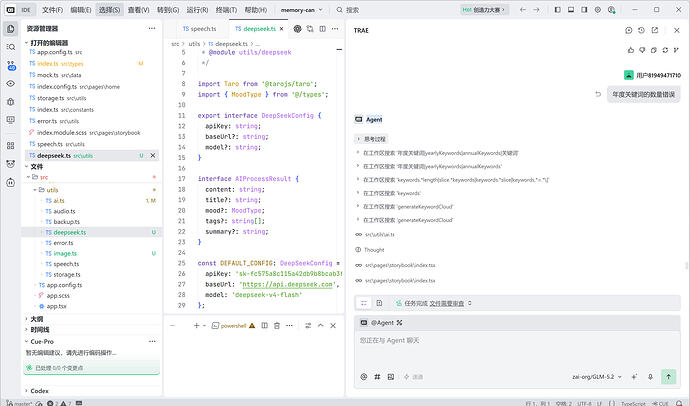Open Source Control with 40 changes badge

[x=11, y=66]
